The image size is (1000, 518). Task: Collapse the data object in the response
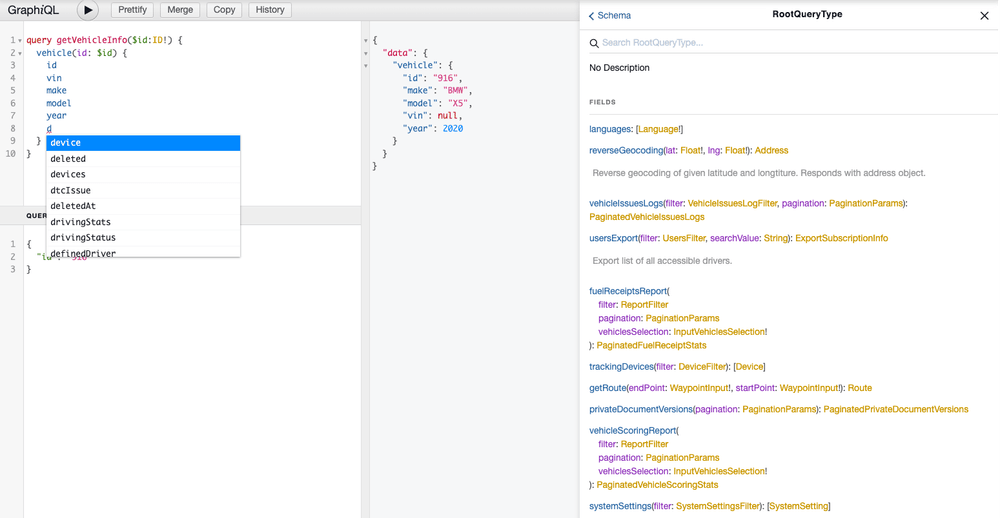point(366,53)
